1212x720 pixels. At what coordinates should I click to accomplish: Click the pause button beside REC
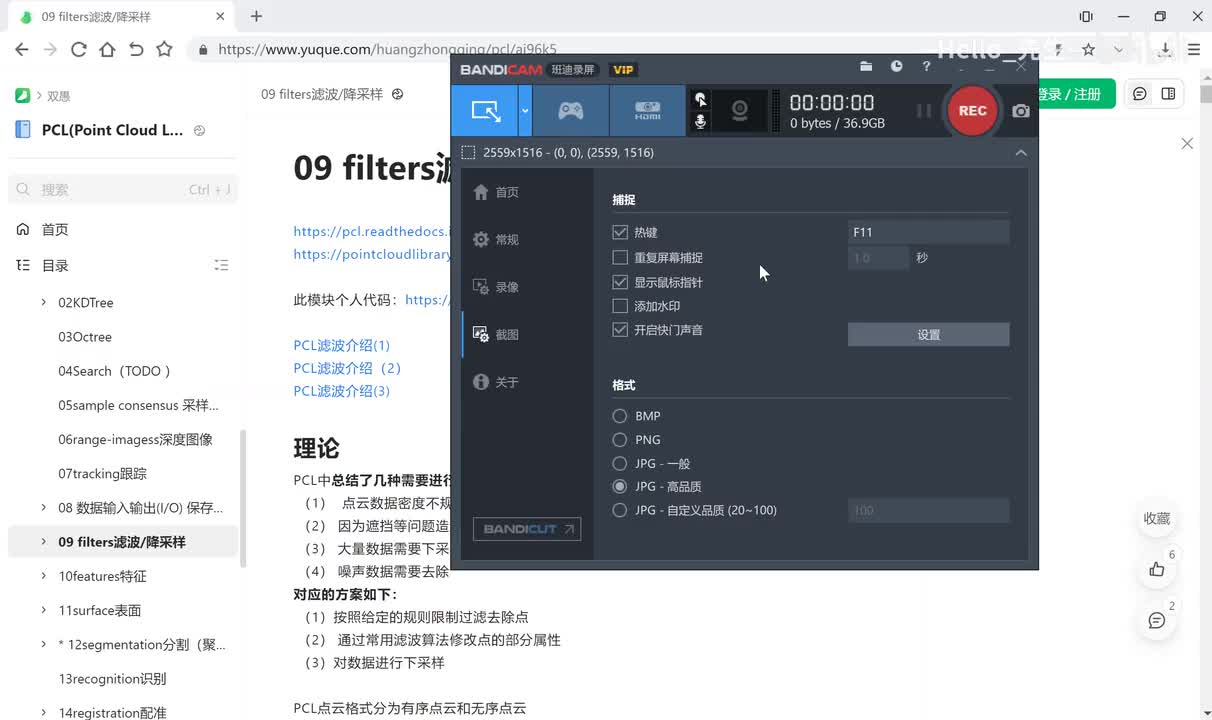point(924,111)
